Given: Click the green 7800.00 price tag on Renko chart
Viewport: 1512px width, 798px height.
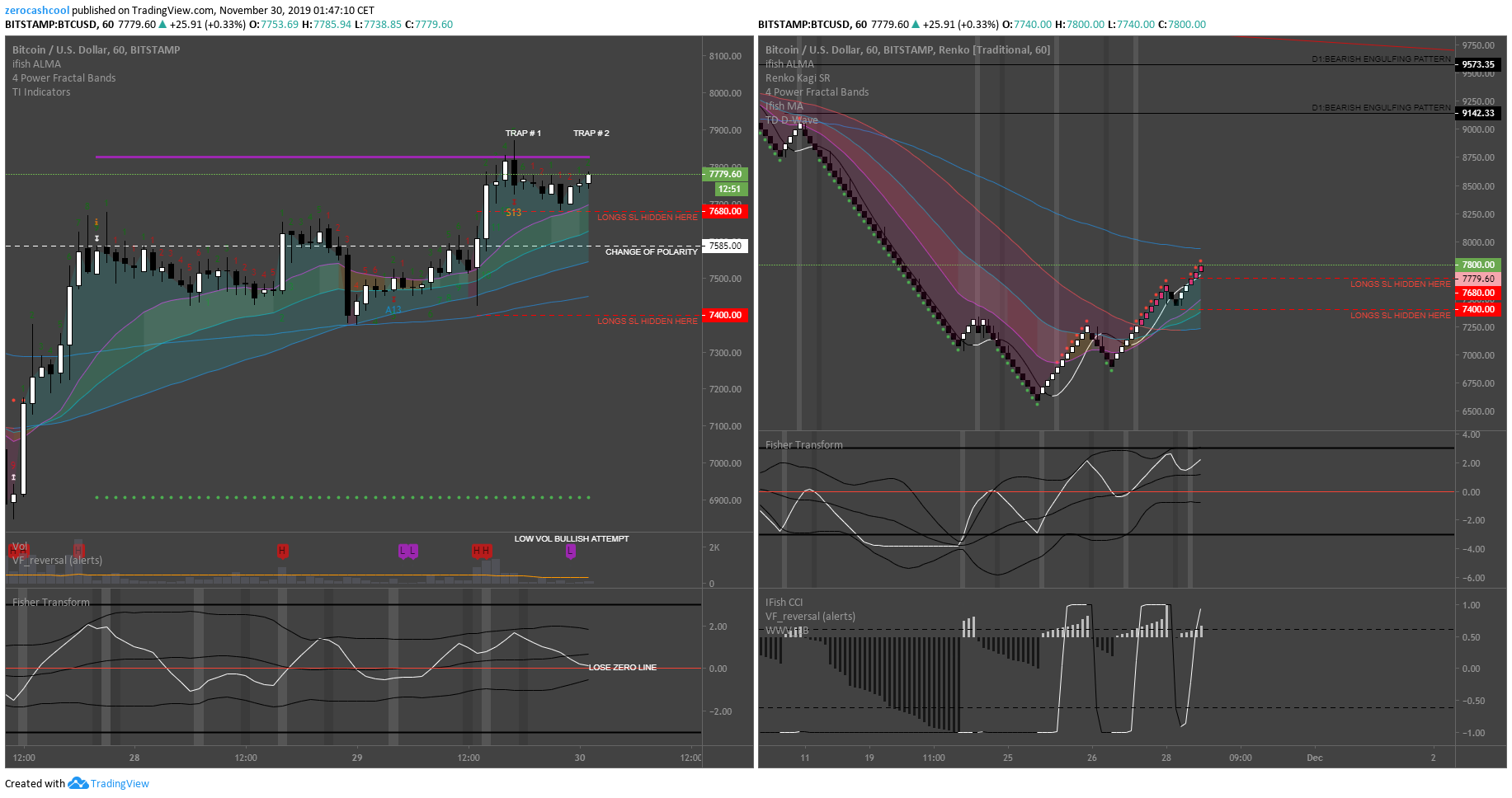Looking at the screenshot, I should coord(1478,265).
